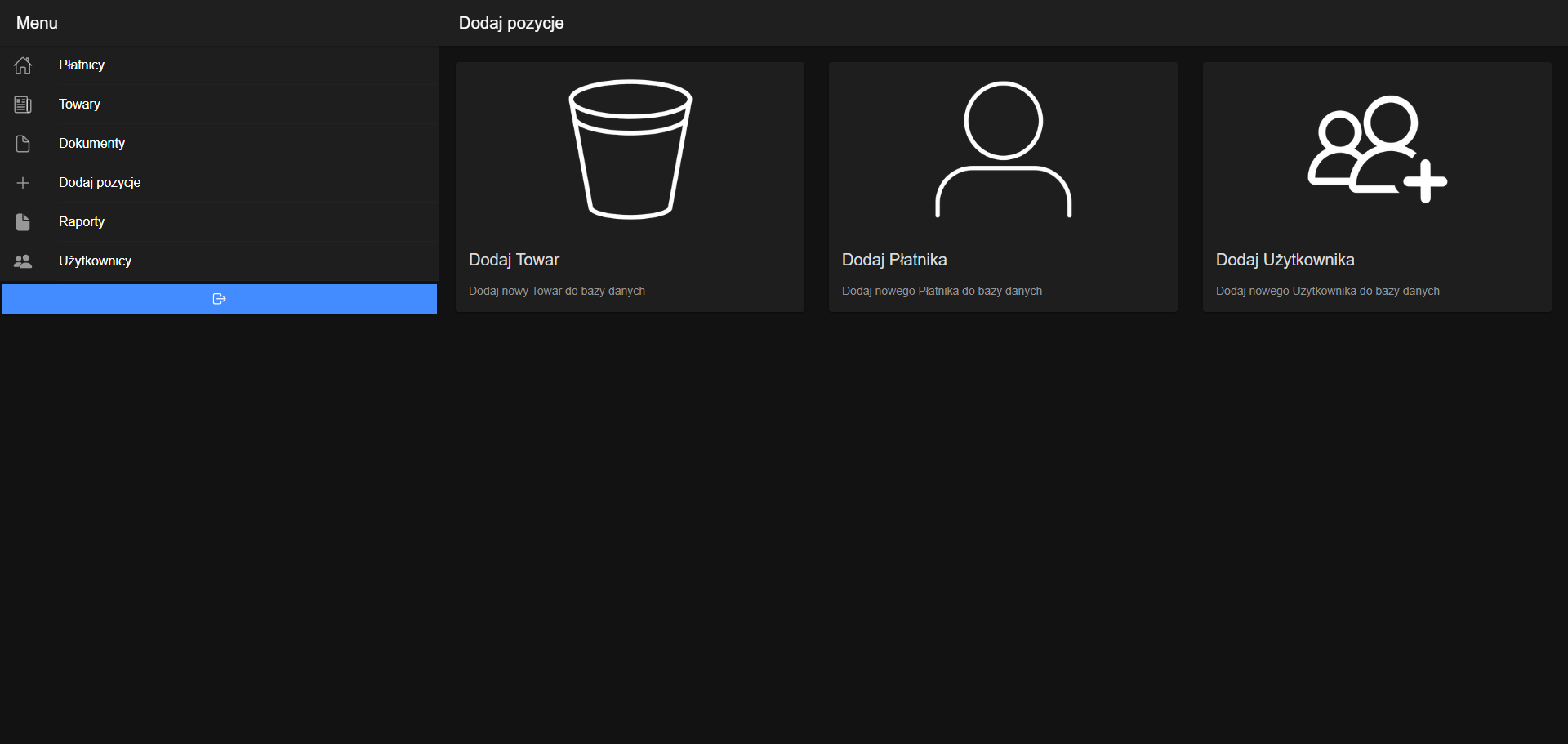
Task: Click the bucket icon on Dodaj Towar card
Action: coord(630,149)
